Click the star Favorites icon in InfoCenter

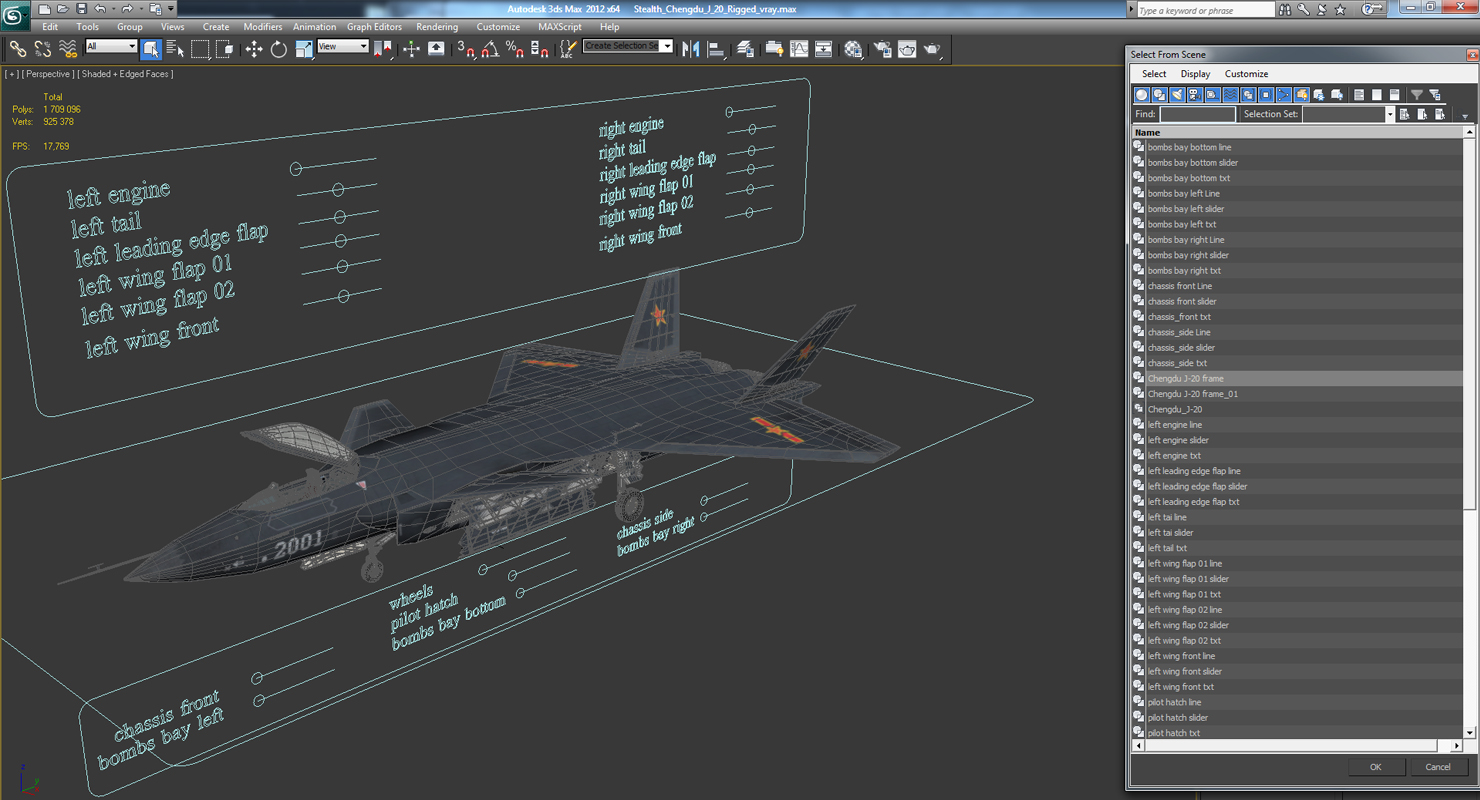point(1340,9)
